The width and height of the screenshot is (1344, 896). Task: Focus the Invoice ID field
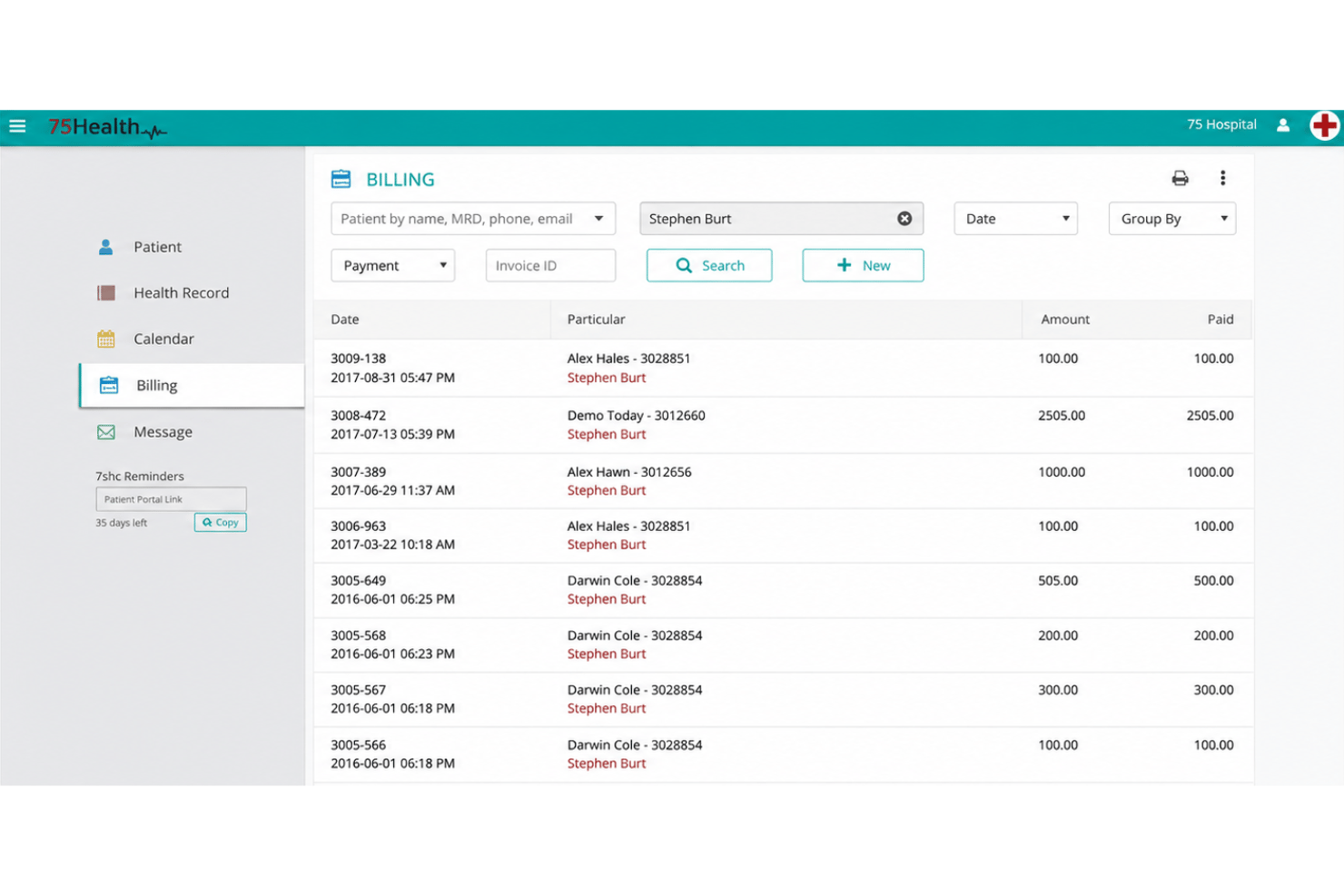(550, 265)
